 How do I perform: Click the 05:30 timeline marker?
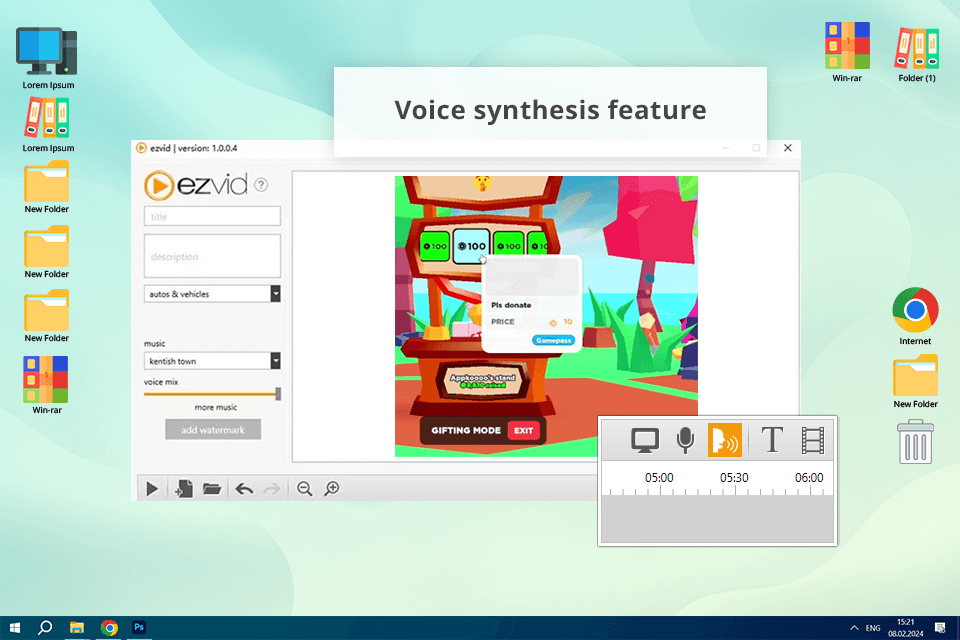(x=734, y=478)
